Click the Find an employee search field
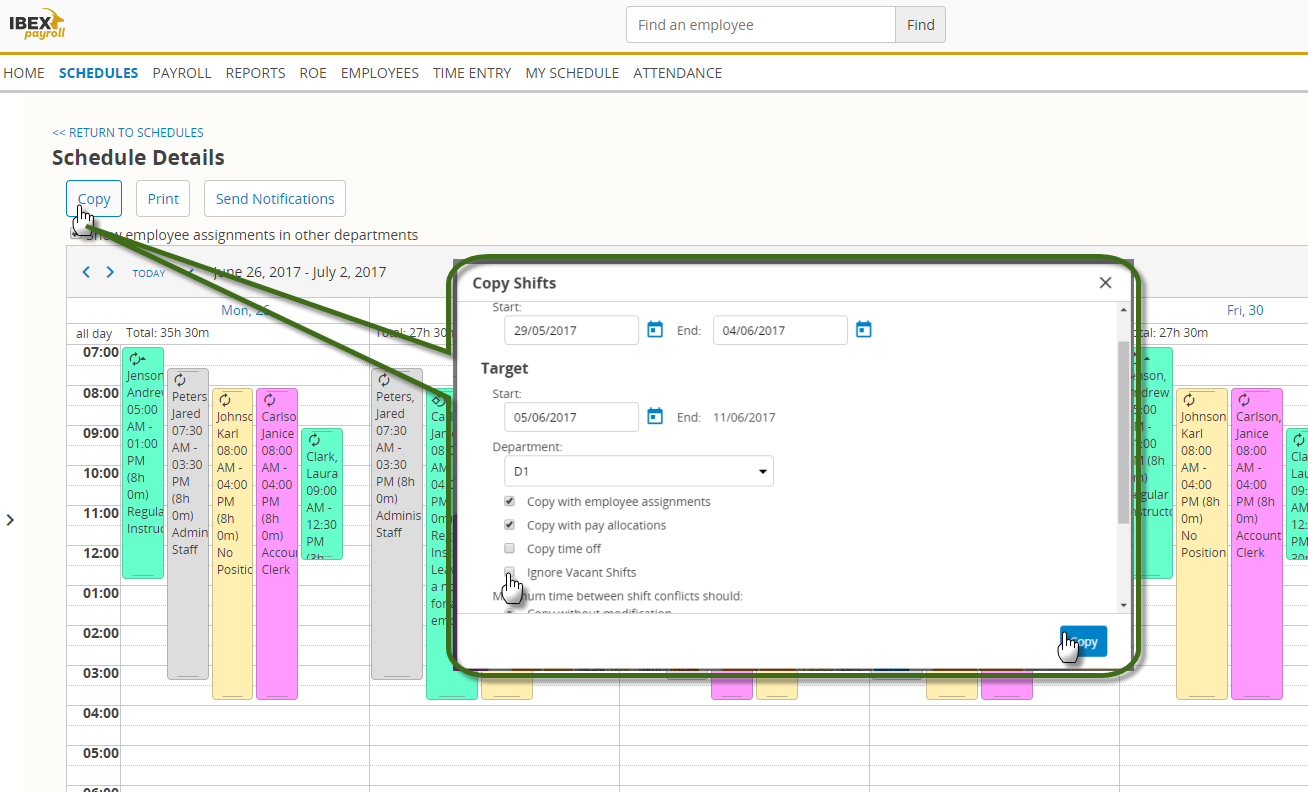 (761, 25)
